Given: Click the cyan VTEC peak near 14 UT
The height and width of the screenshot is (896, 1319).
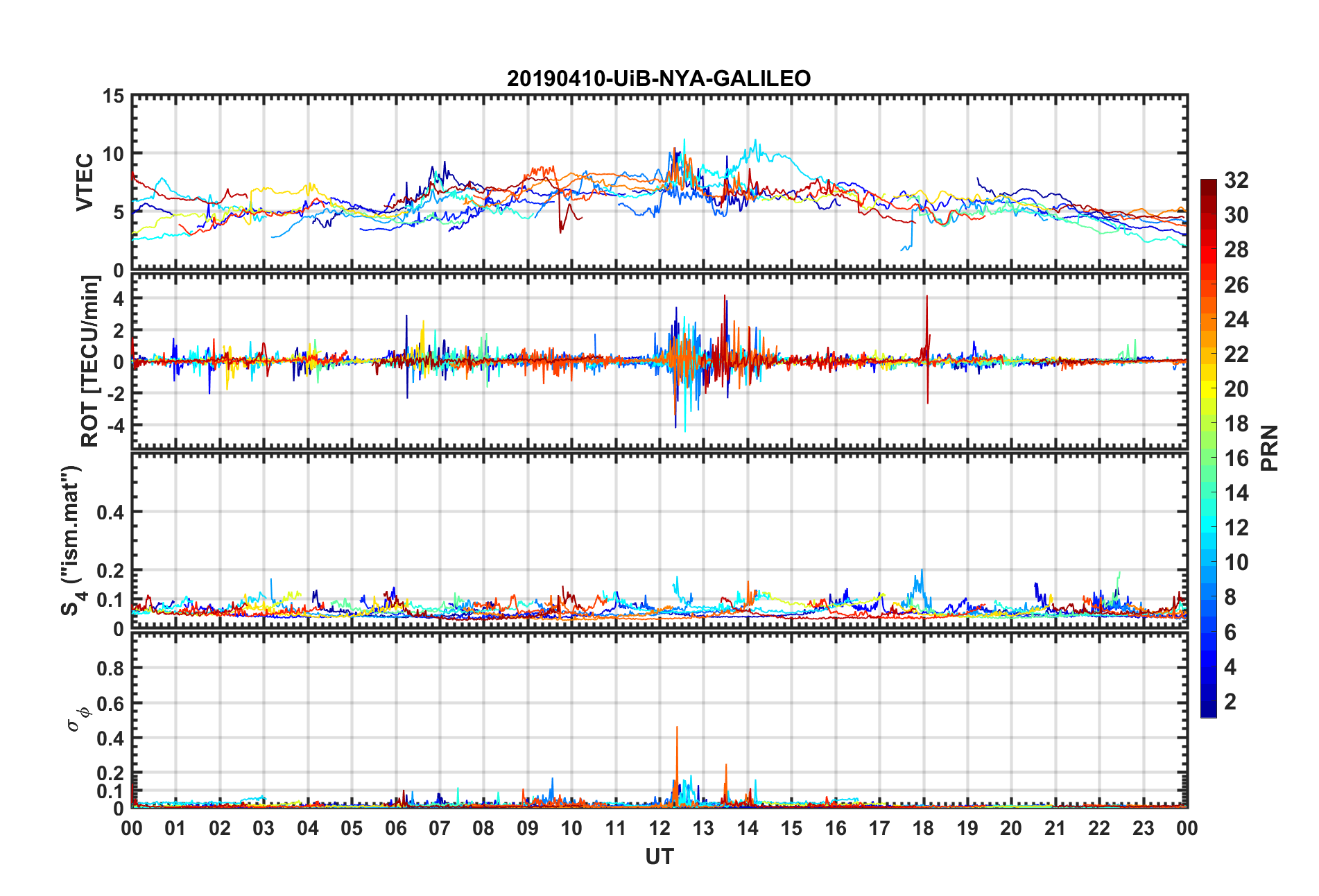Looking at the screenshot, I should 756,146.
